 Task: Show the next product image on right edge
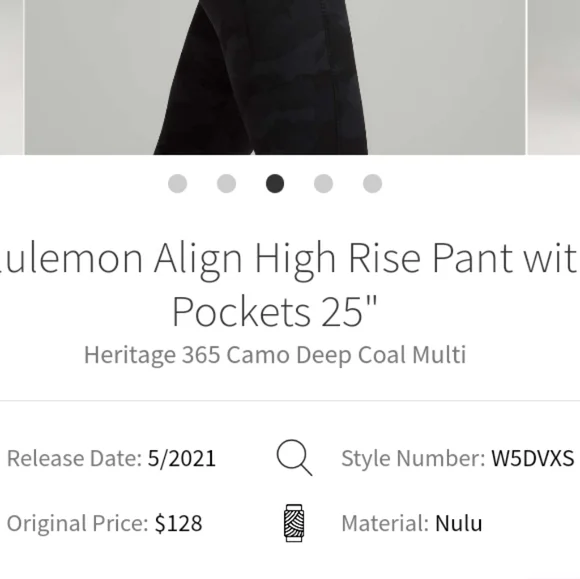(x=554, y=77)
